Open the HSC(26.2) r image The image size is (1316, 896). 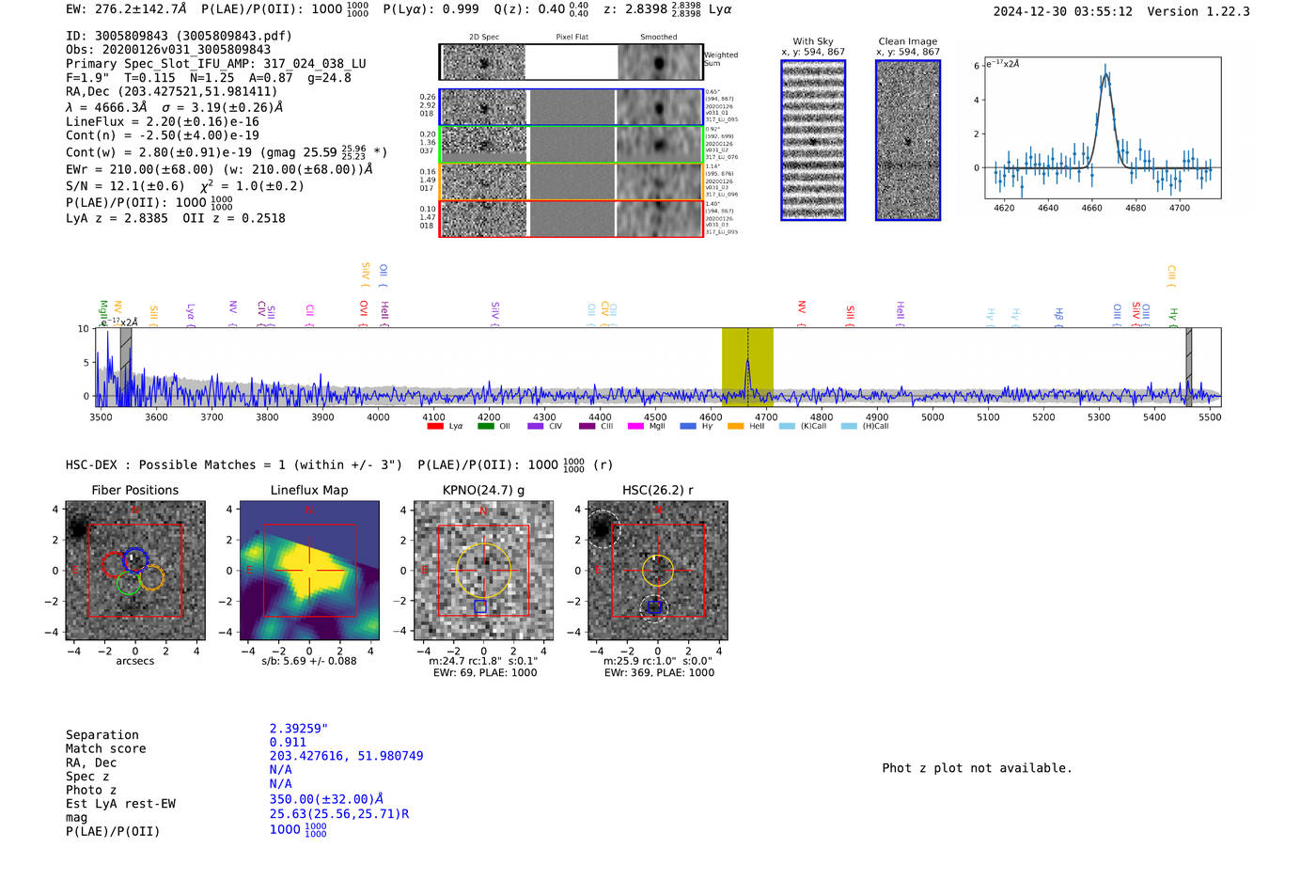pyautogui.click(x=657, y=571)
